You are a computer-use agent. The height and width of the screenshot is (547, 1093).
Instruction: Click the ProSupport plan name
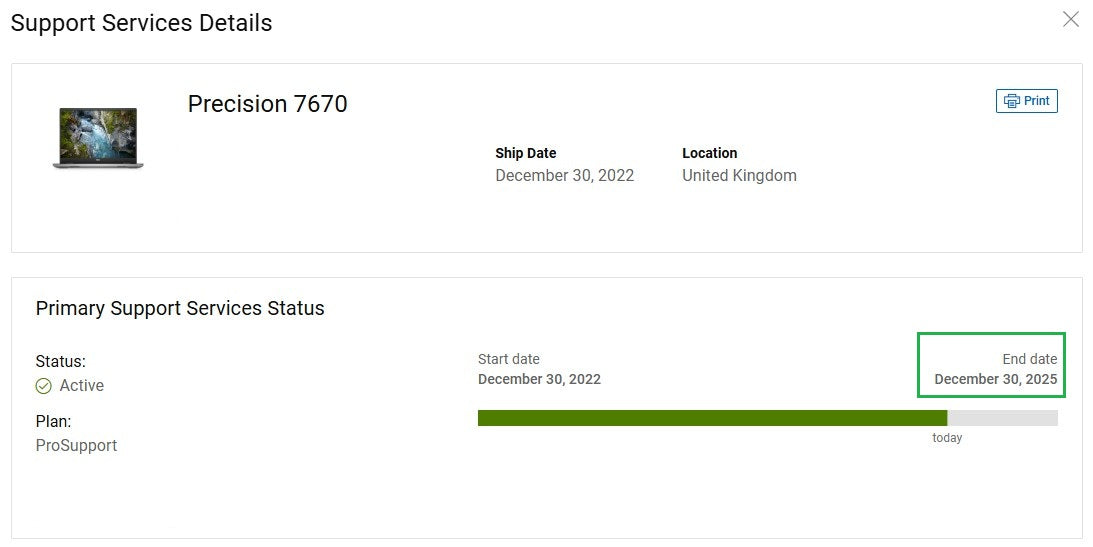pos(77,446)
